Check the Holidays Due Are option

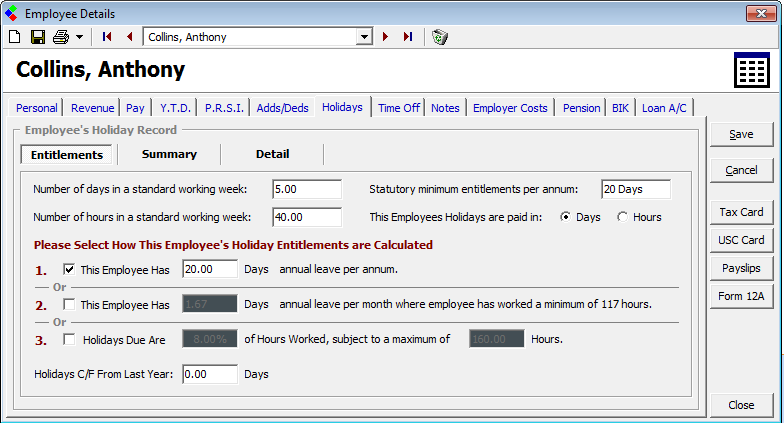click(69, 339)
